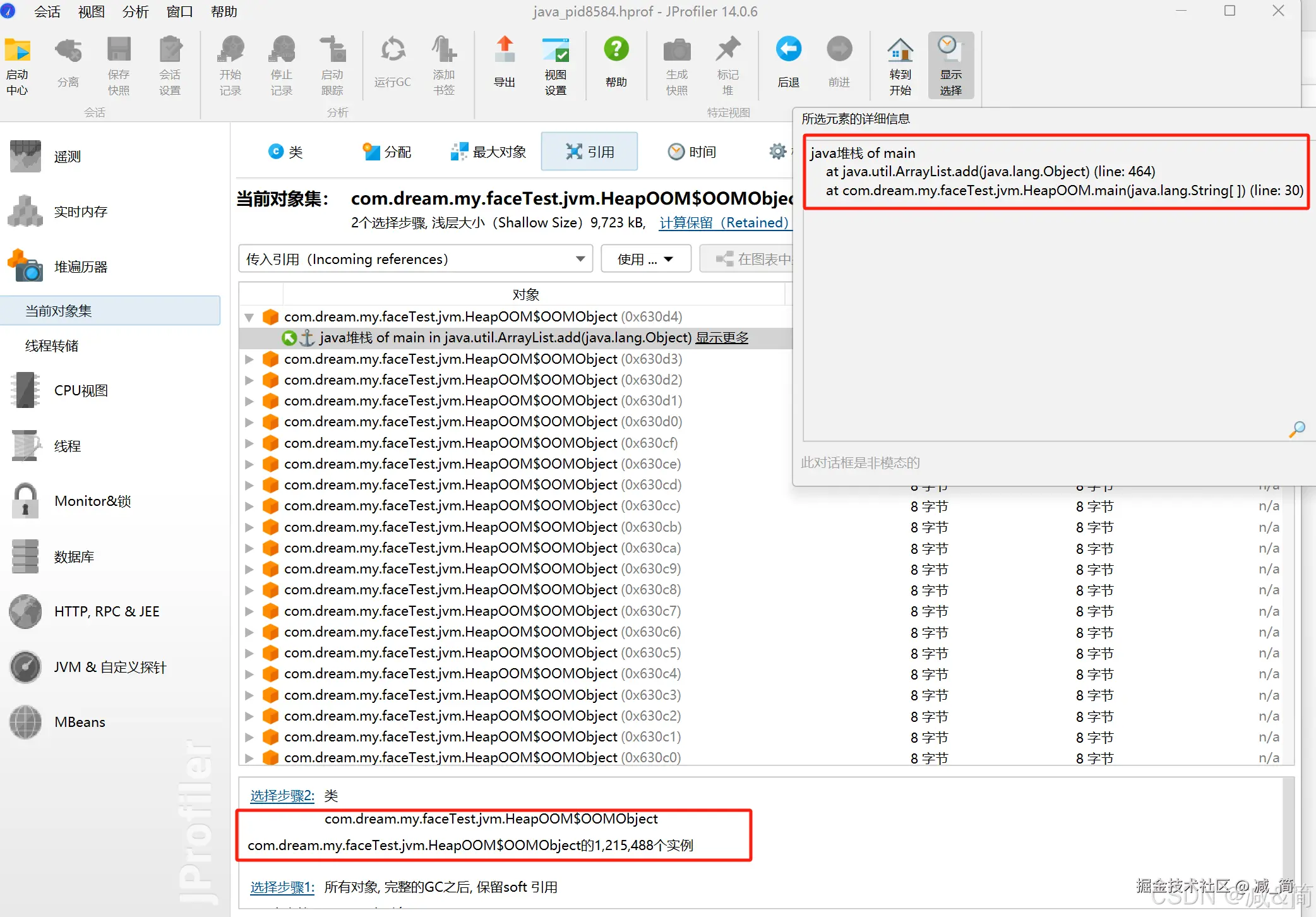Open the 使用 ... dropdown button
The height and width of the screenshot is (917, 1316).
click(645, 259)
